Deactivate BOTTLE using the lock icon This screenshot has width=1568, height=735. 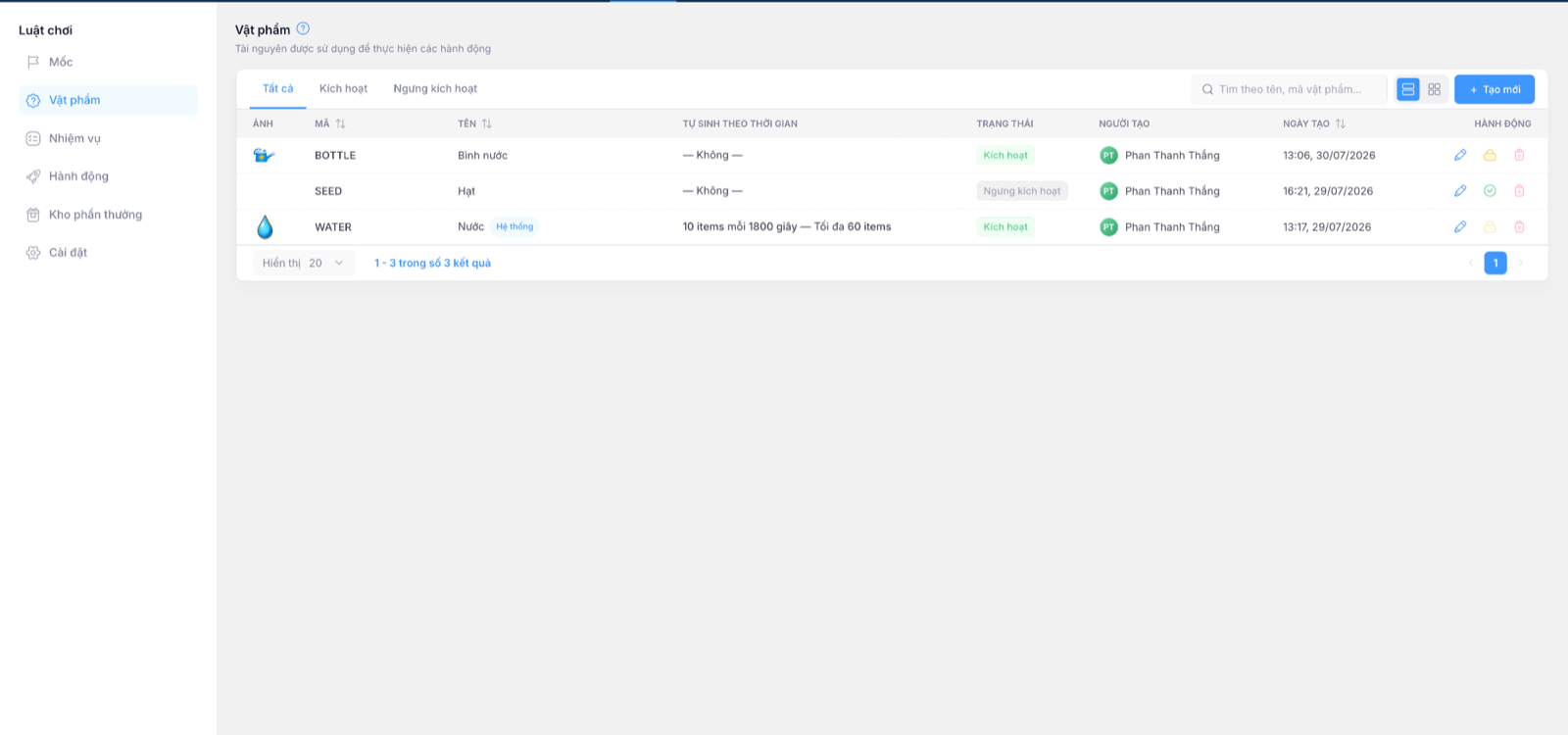pyautogui.click(x=1490, y=155)
